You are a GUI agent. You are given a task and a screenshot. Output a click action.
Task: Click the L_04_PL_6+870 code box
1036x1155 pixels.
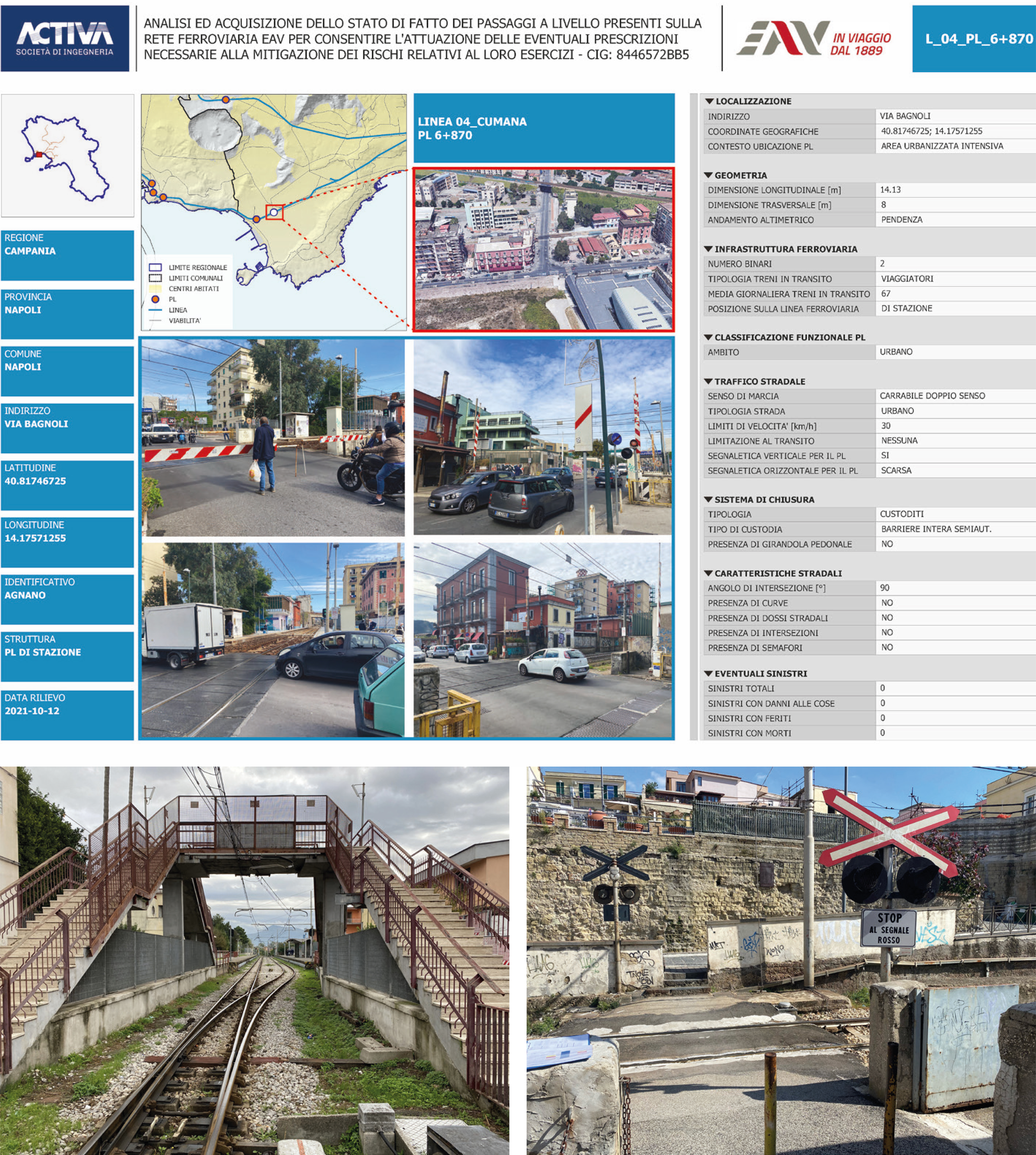coord(974,39)
